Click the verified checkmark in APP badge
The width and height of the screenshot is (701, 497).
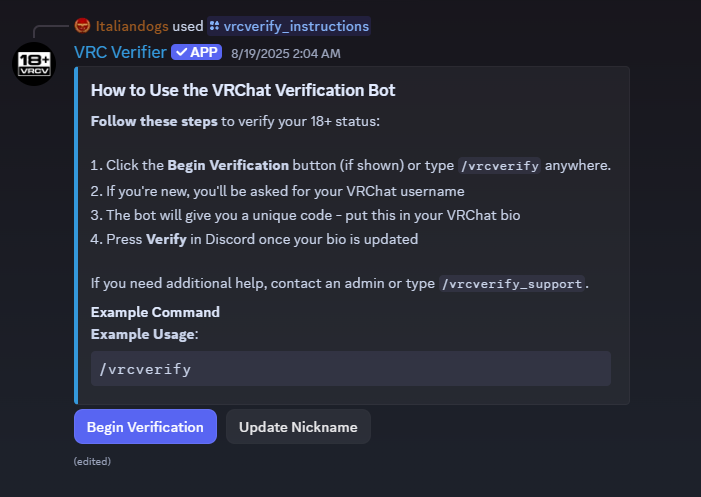(180, 52)
